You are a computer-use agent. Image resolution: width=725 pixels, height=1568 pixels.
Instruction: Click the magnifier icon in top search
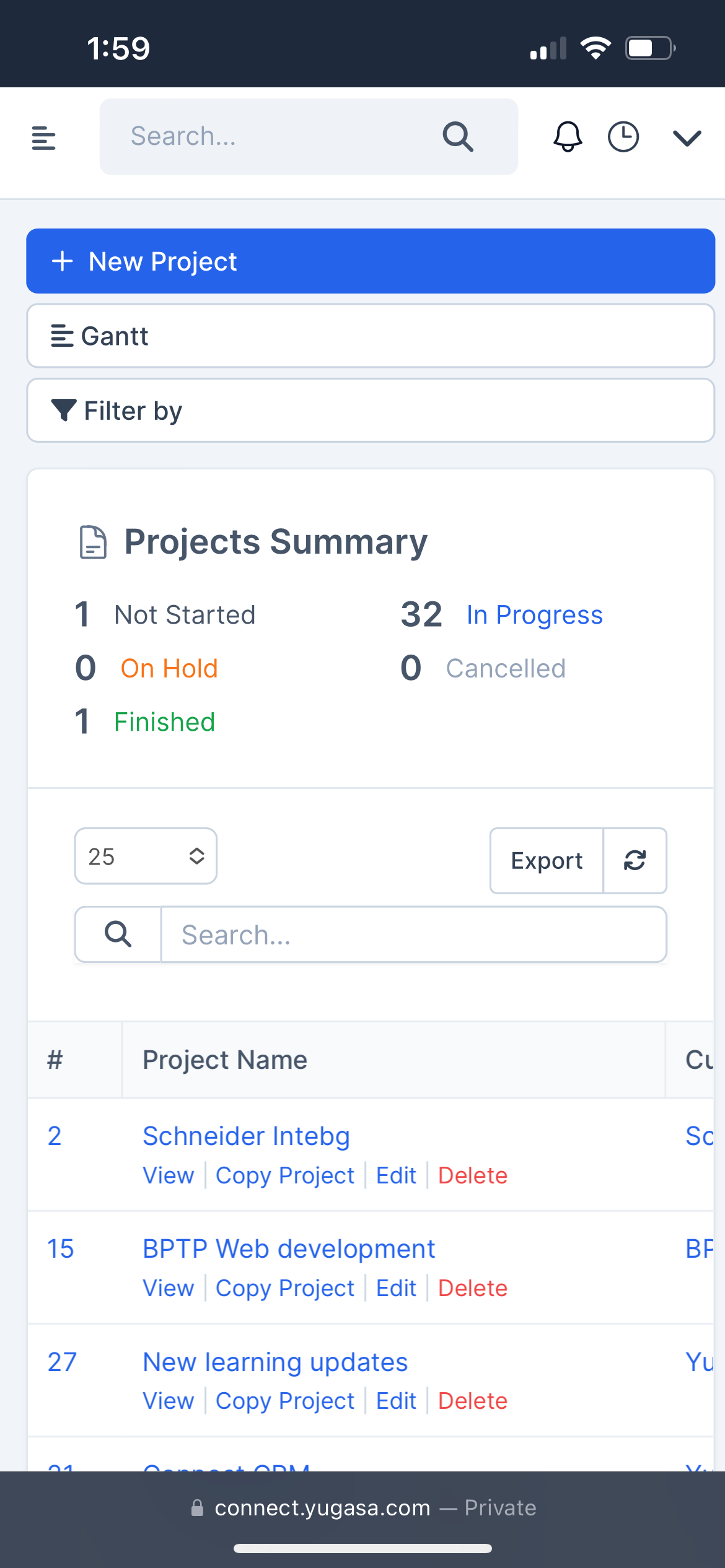pyautogui.click(x=458, y=137)
